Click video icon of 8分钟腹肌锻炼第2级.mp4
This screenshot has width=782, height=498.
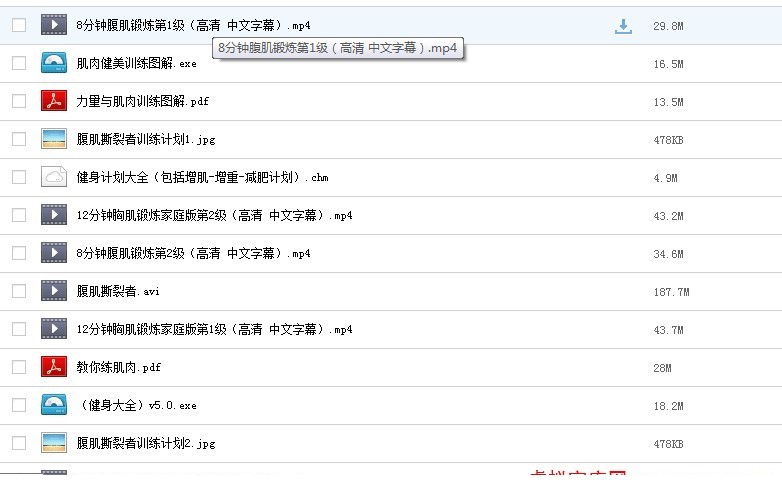tap(54, 253)
